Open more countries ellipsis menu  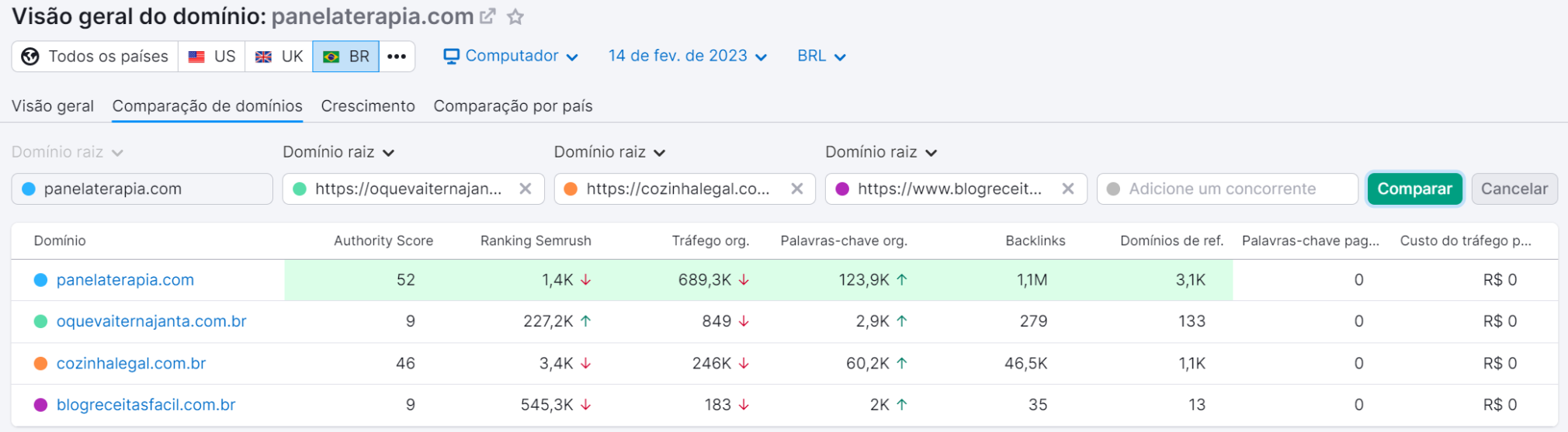[x=397, y=57]
